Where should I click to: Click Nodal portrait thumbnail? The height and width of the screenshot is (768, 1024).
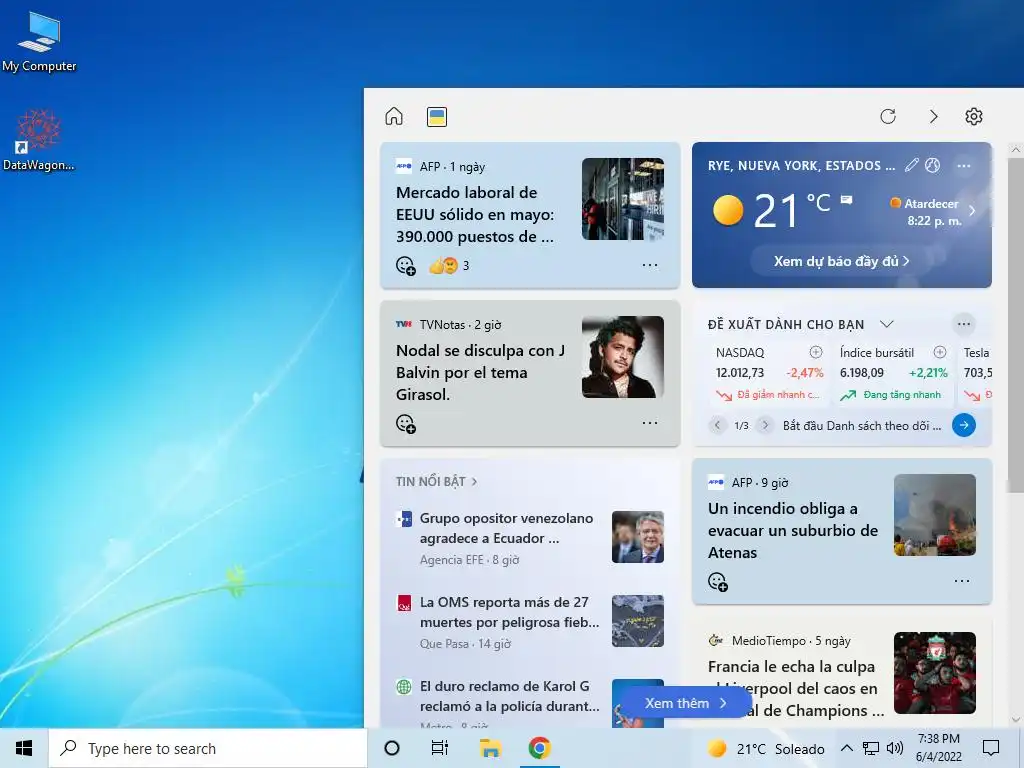tap(622, 357)
